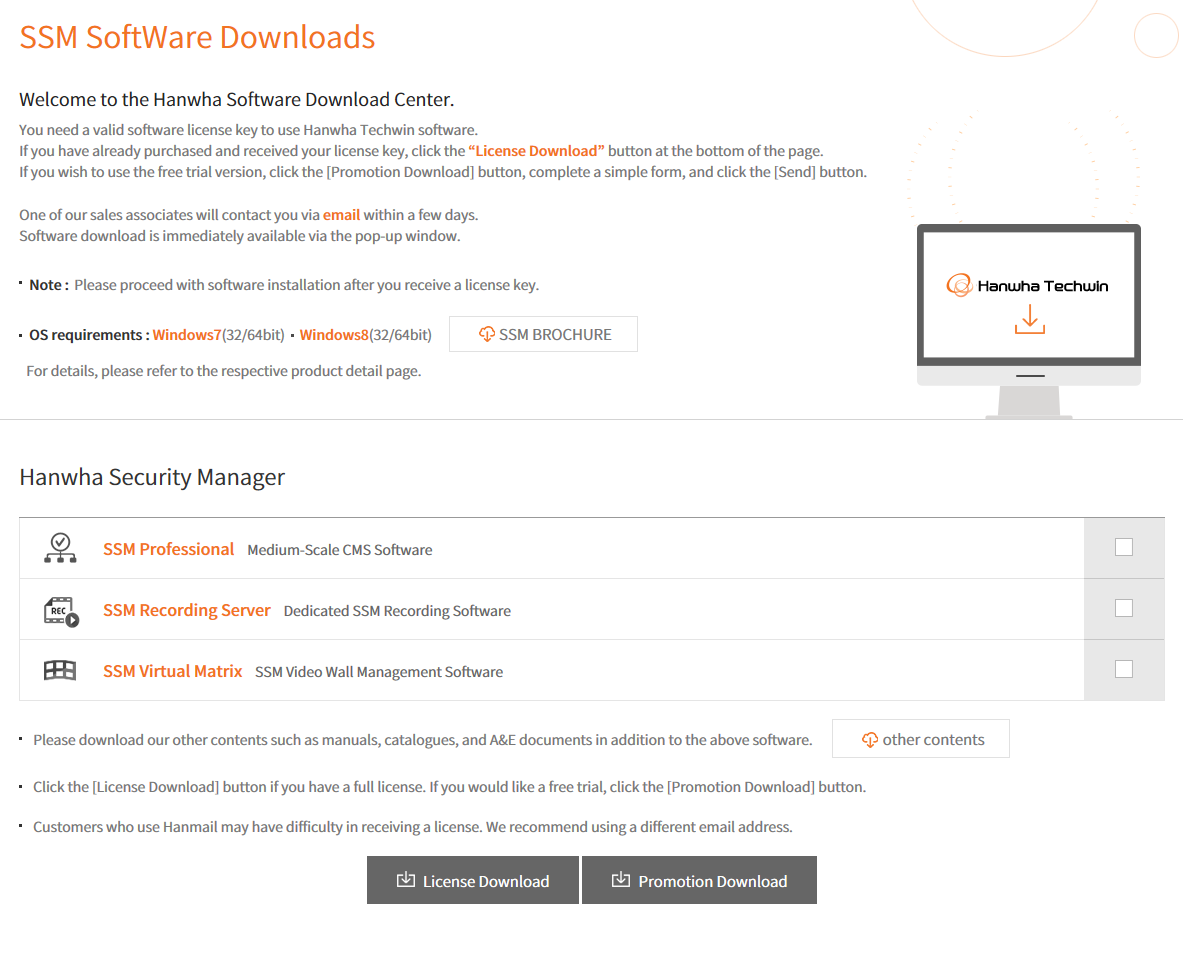Check the SSM Recording Server checkbox

tap(1124, 609)
